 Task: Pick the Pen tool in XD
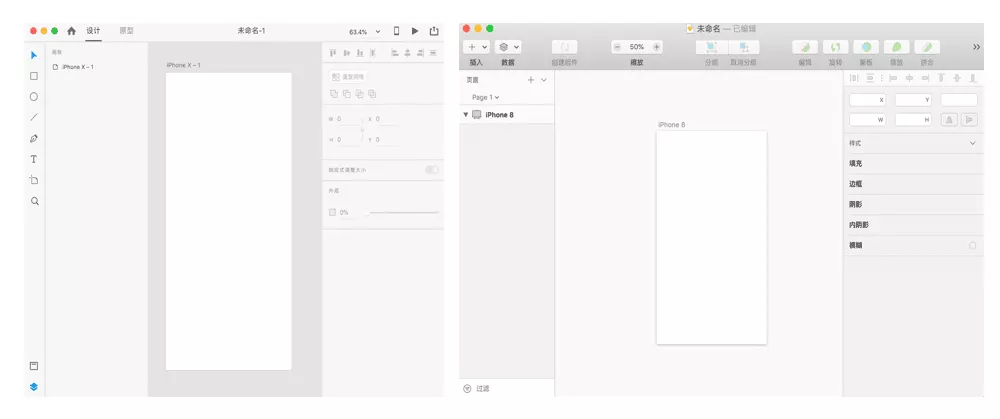pos(34,138)
